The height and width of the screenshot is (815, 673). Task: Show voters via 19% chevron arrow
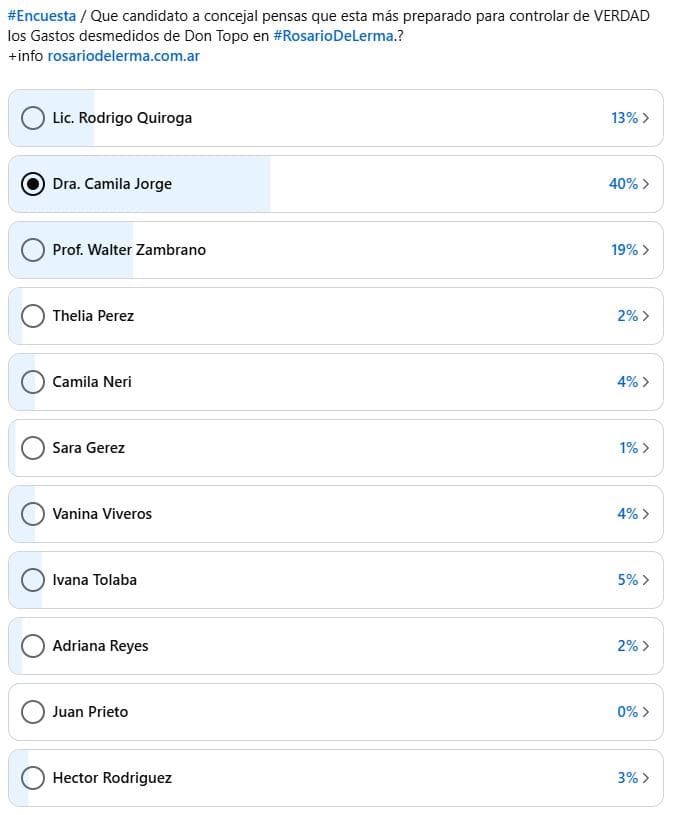[646, 250]
